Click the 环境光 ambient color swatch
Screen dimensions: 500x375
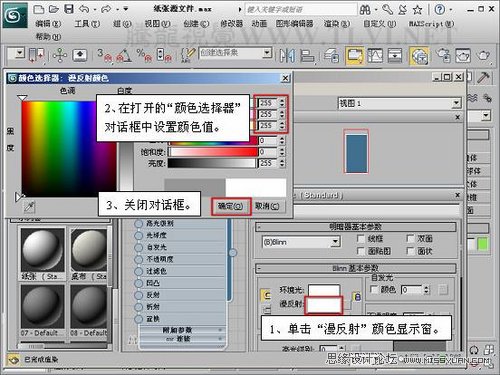[x=324, y=290]
